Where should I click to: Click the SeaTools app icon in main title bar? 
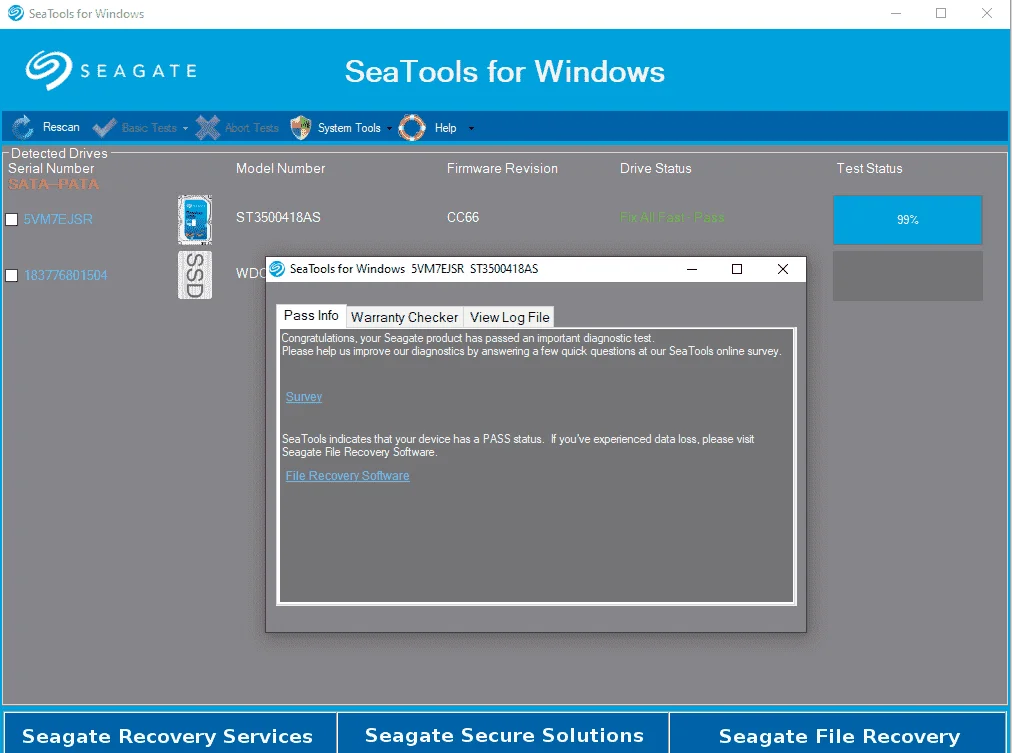(15, 13)
